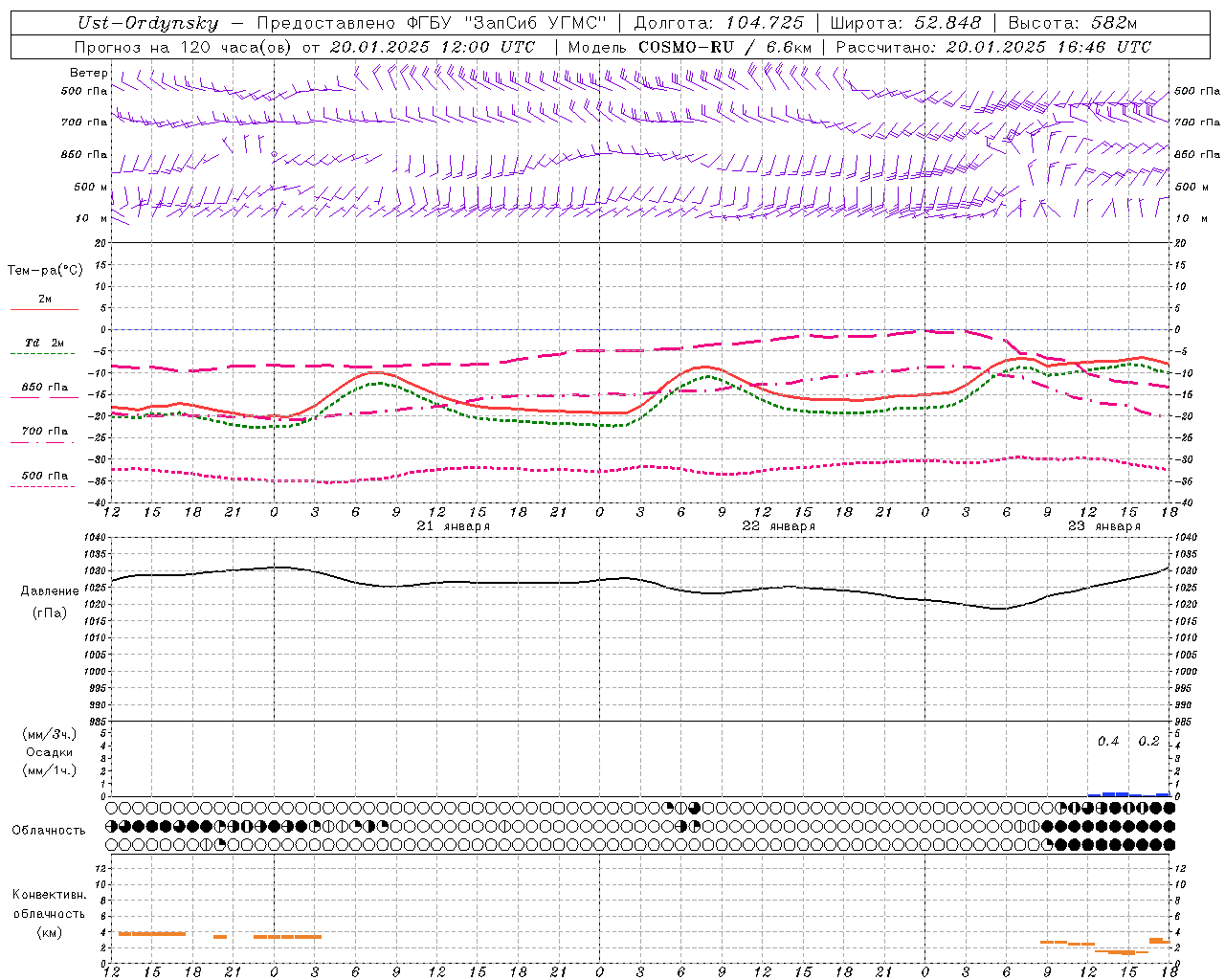Click the 'Прогноз на 120 часа(ов)' forecast line
The image size is (1225, 980).
[304, 47]
